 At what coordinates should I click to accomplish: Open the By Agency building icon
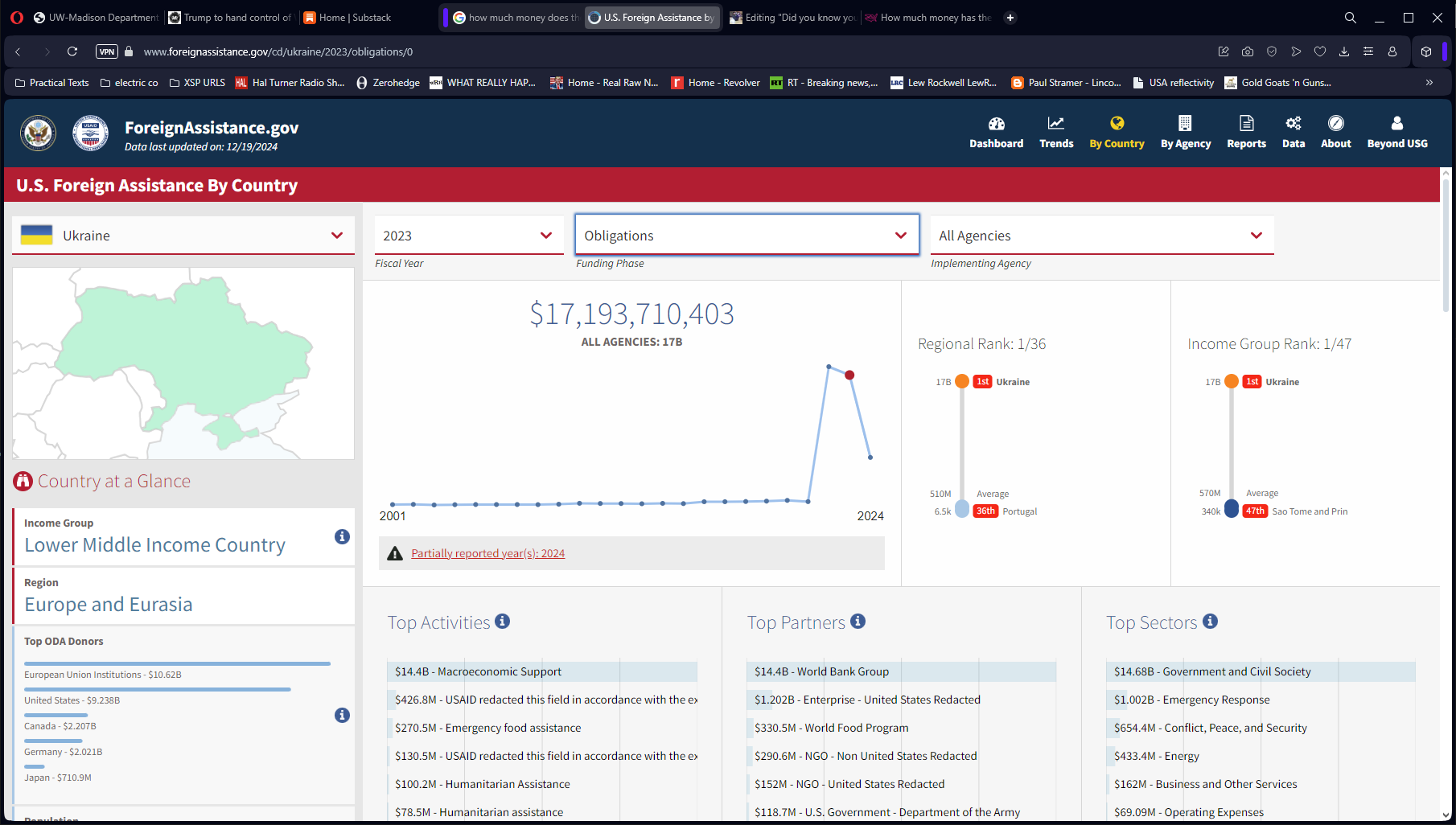pyautogui.click(x=1185, y=123)
